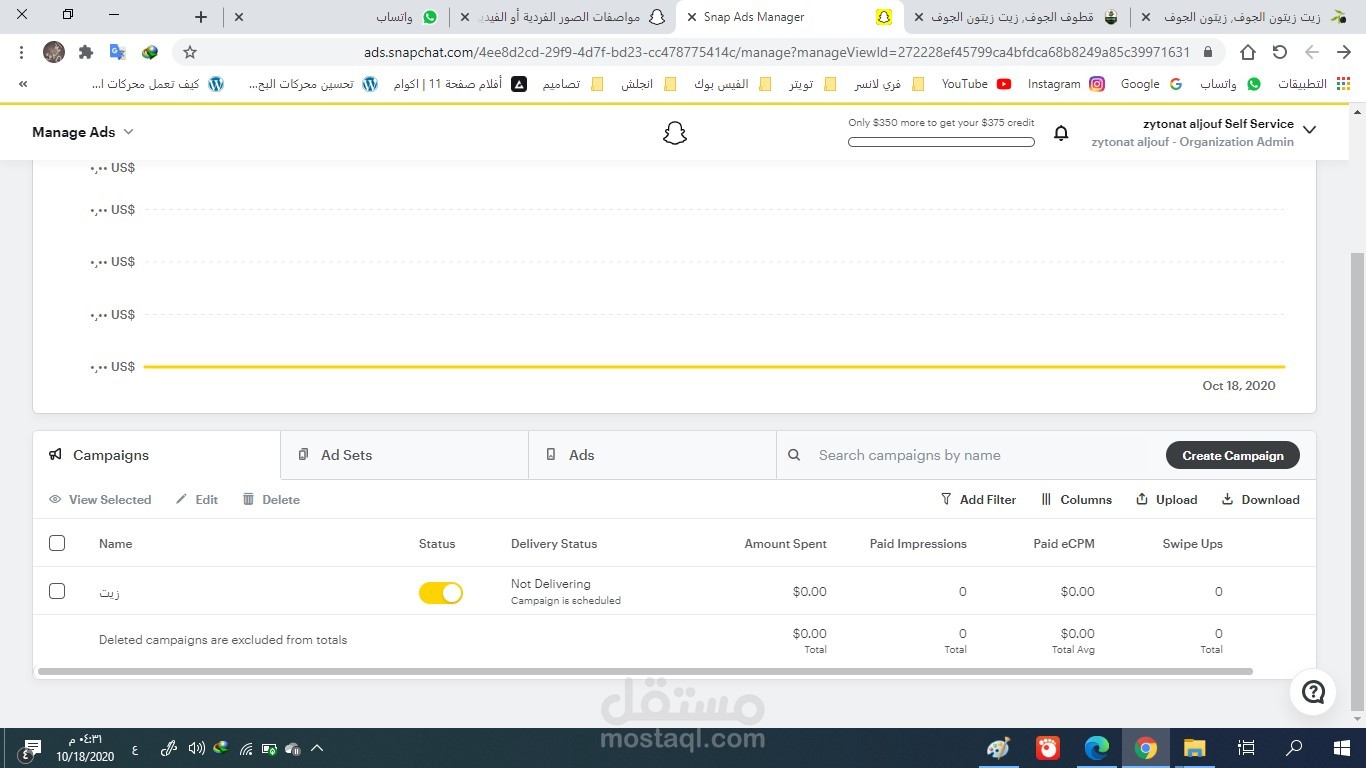
Task: Select all campaigns with header checkbox
Action: click(57, 543)
